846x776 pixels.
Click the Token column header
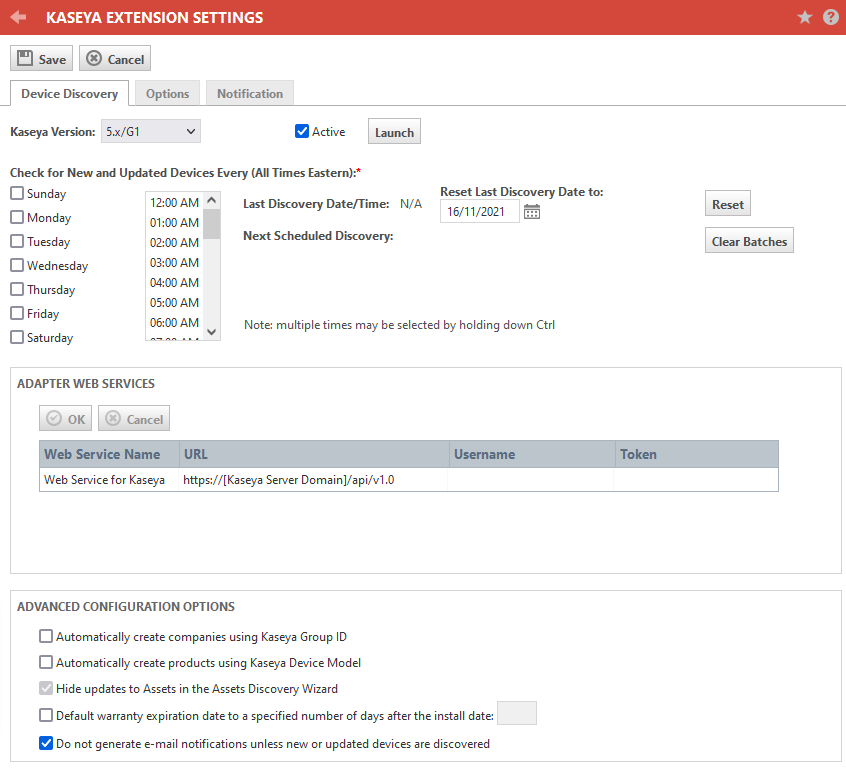[697, 454]
